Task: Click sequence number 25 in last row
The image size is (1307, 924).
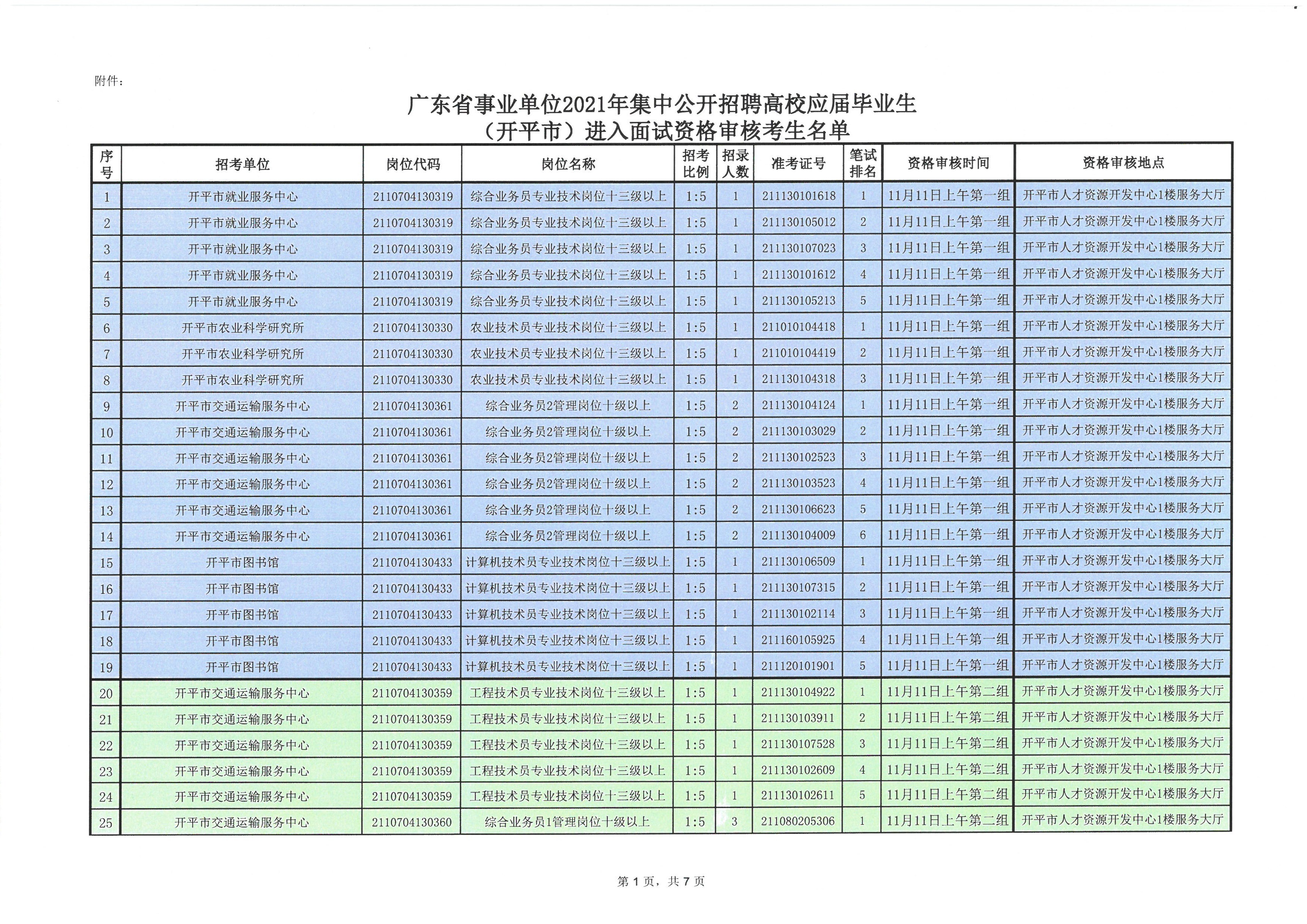Action: [106, 823]
